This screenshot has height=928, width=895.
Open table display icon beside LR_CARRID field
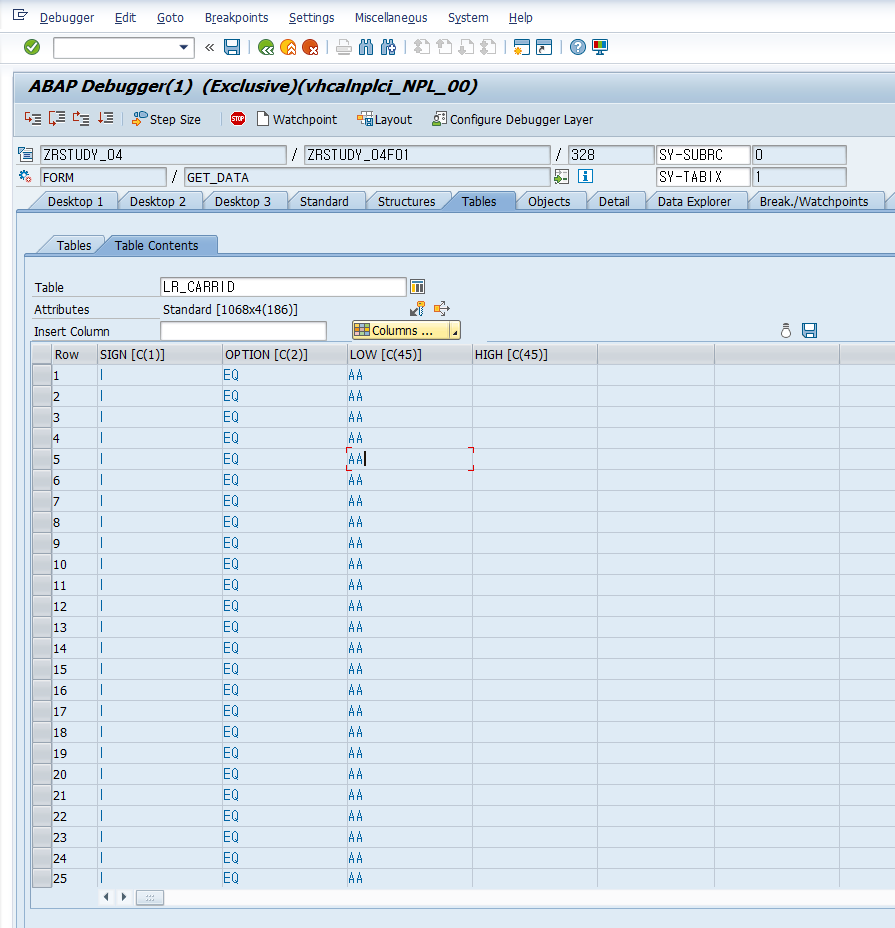(x=417, y=287)
